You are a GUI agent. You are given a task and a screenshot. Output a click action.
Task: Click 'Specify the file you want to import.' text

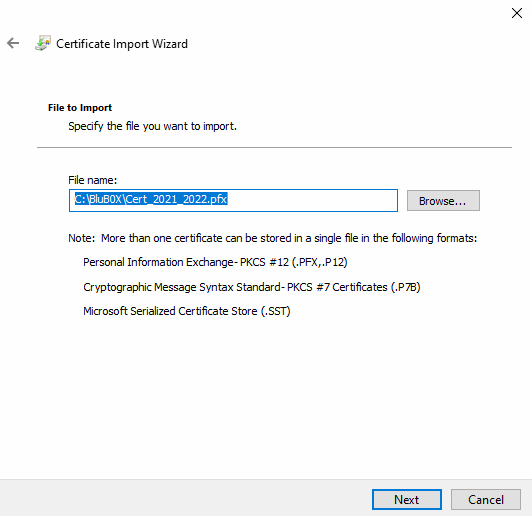tap(152, 126)
